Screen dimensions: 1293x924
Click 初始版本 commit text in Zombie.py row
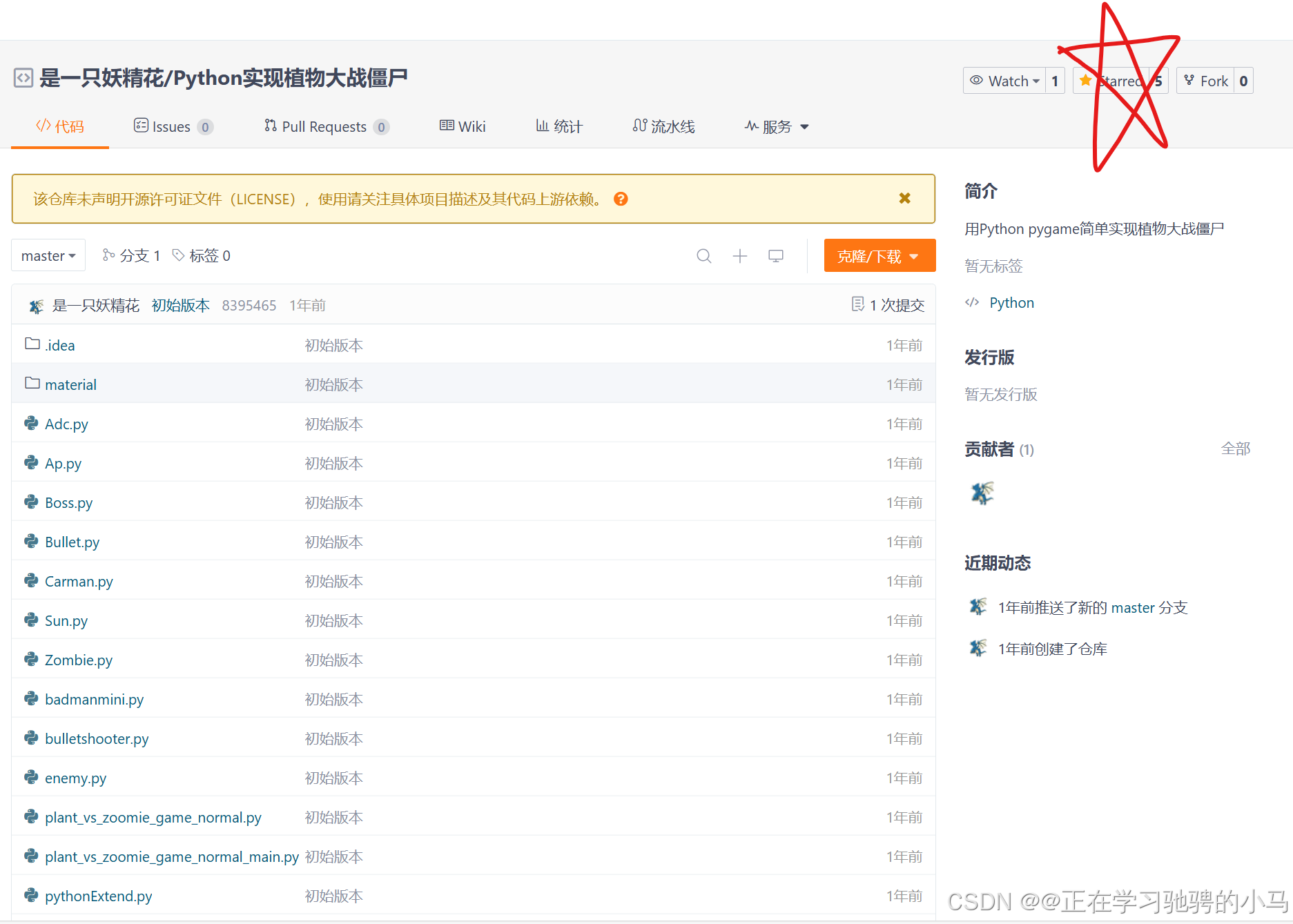tap(334, 660)
